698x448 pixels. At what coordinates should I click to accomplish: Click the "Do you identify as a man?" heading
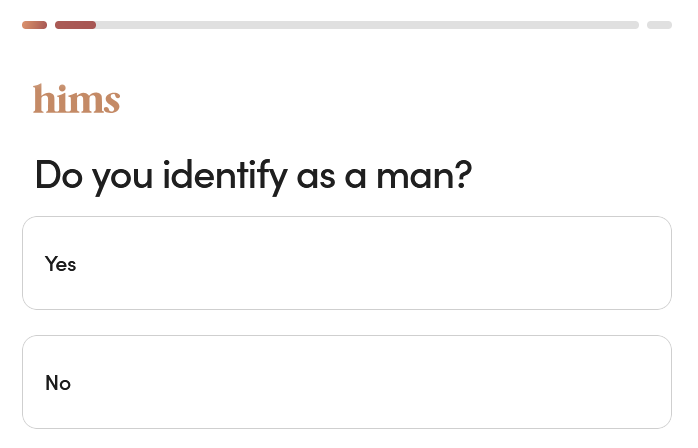coord(252,176)
